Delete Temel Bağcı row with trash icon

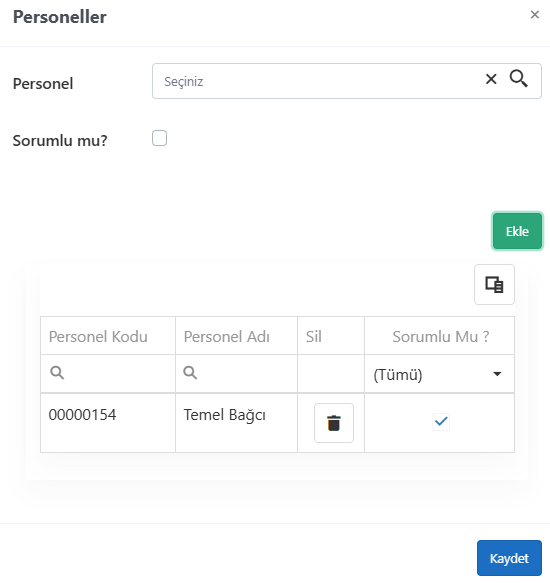(334, 423)
